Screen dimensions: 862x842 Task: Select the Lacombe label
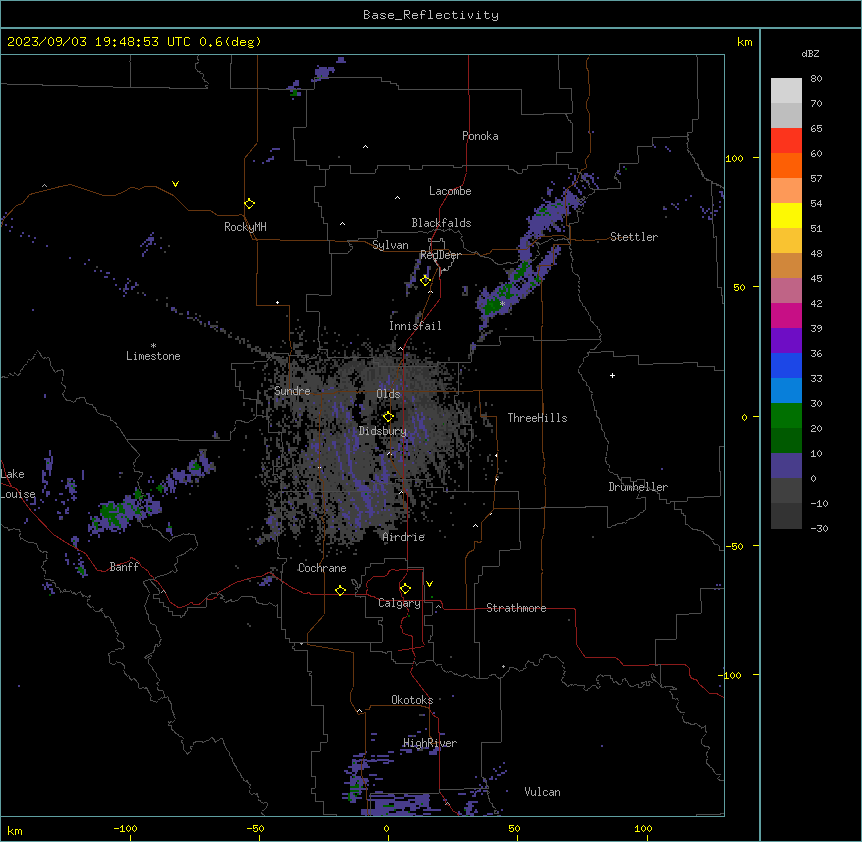click(450, 191)
